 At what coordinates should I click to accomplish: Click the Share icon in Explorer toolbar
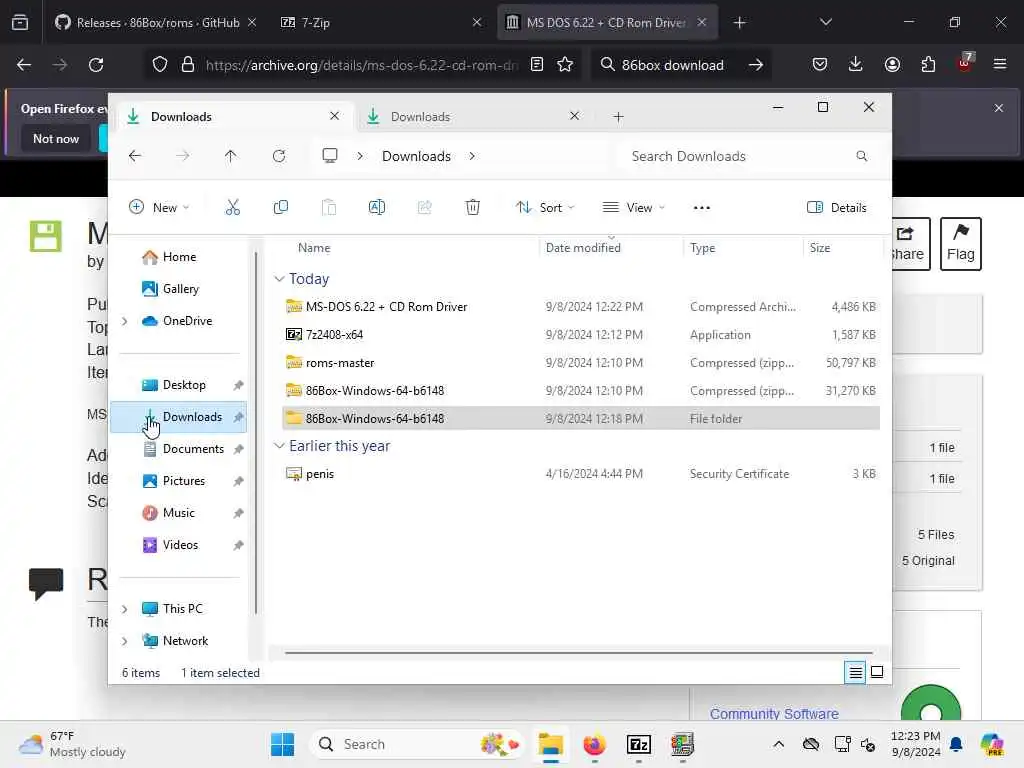coord(424,208)
